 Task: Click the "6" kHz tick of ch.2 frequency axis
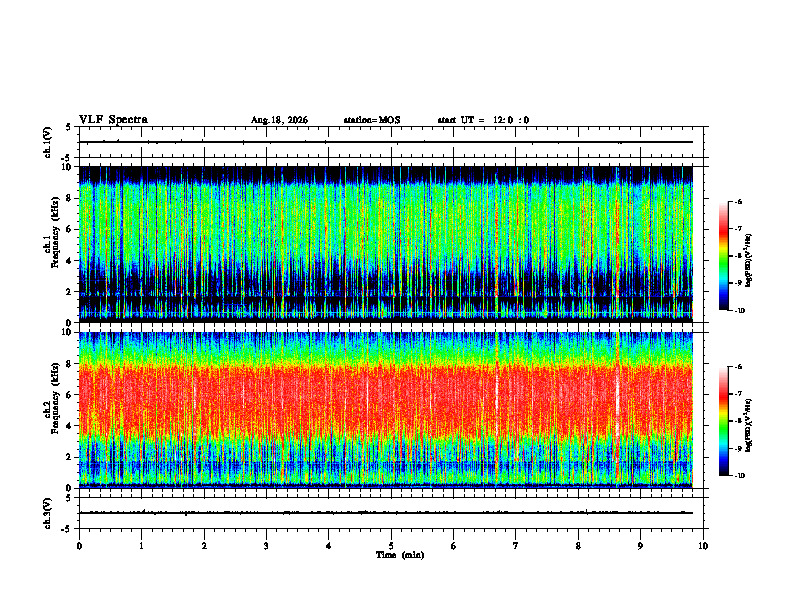(x=69, y=395)
